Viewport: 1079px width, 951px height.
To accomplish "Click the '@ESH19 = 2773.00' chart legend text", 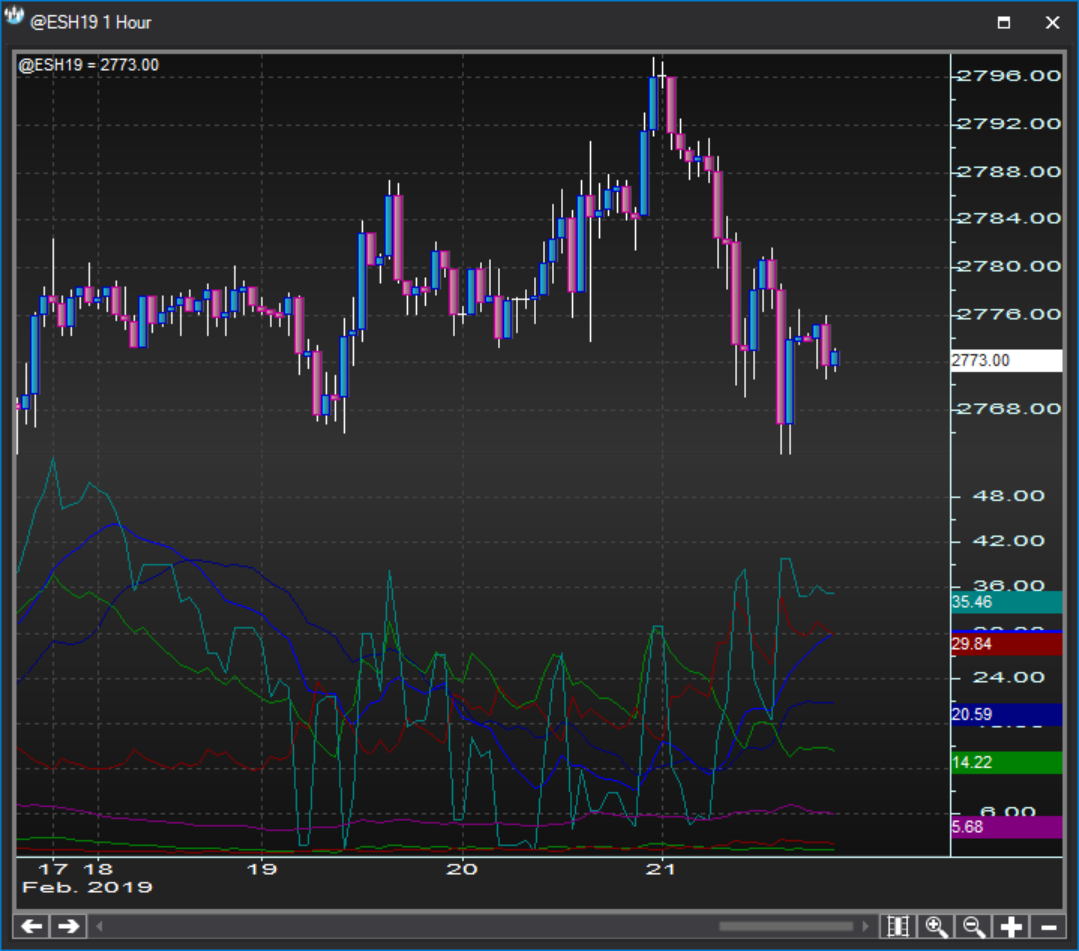I will 89,65.
